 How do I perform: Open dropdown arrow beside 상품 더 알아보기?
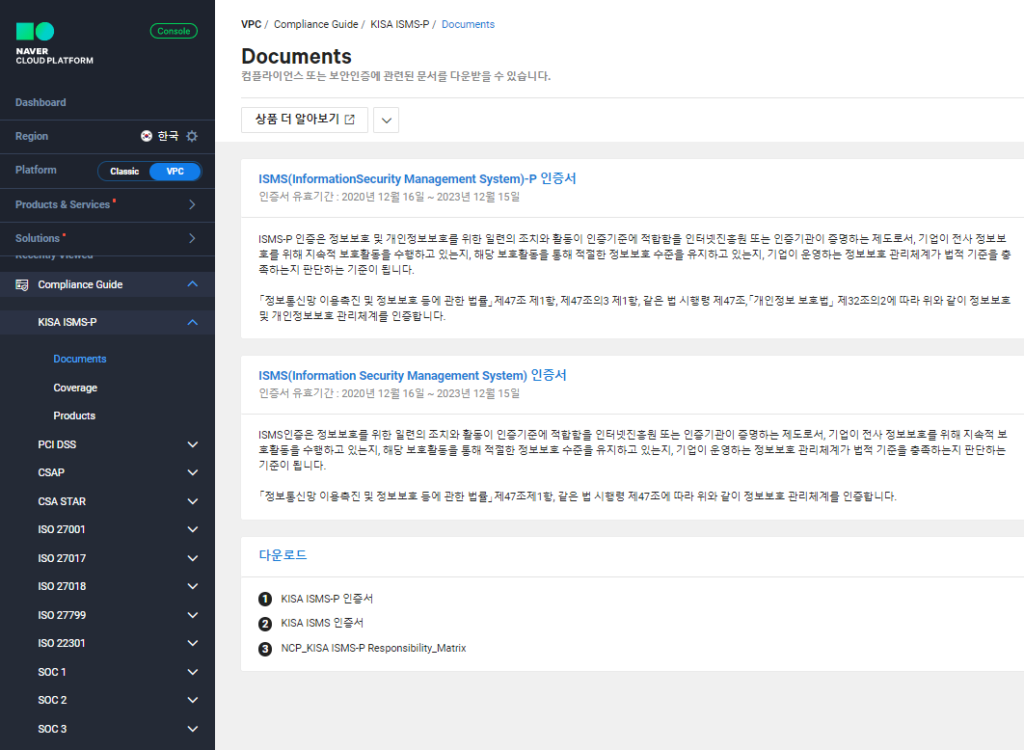tap(386, 120)
